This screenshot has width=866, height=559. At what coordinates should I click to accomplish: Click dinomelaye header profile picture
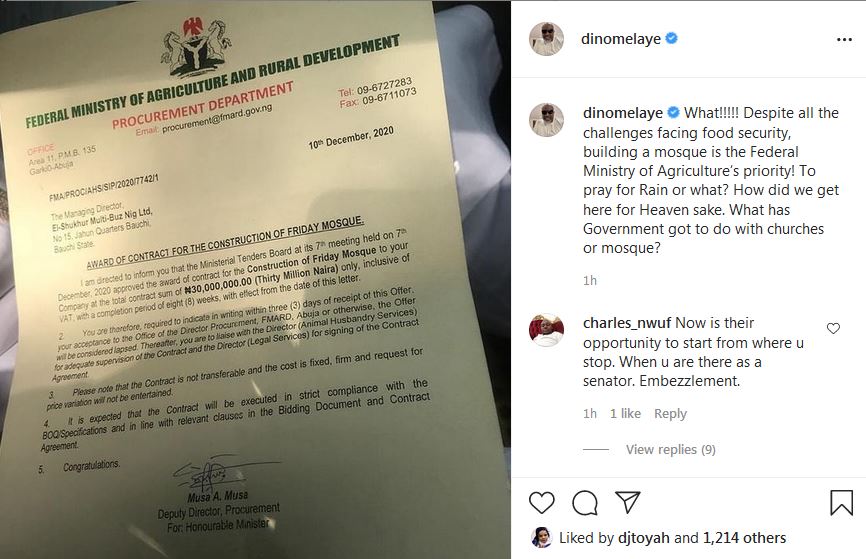pos(546,39)
